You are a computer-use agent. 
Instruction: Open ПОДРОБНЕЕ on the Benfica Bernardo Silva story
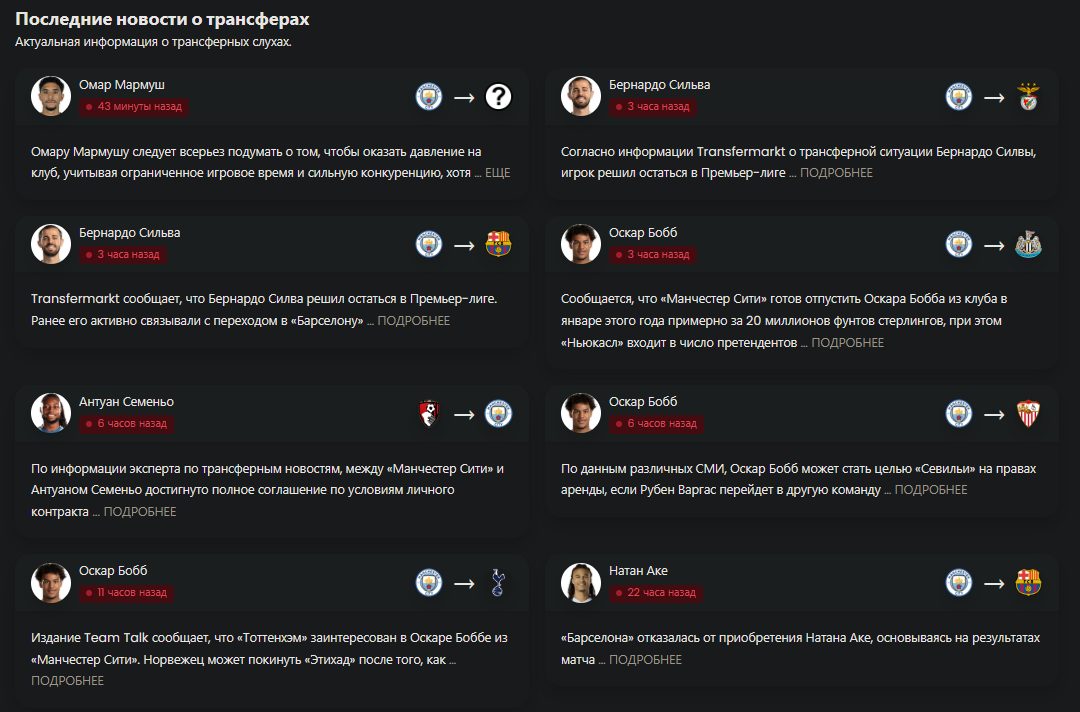click(836, 173)
